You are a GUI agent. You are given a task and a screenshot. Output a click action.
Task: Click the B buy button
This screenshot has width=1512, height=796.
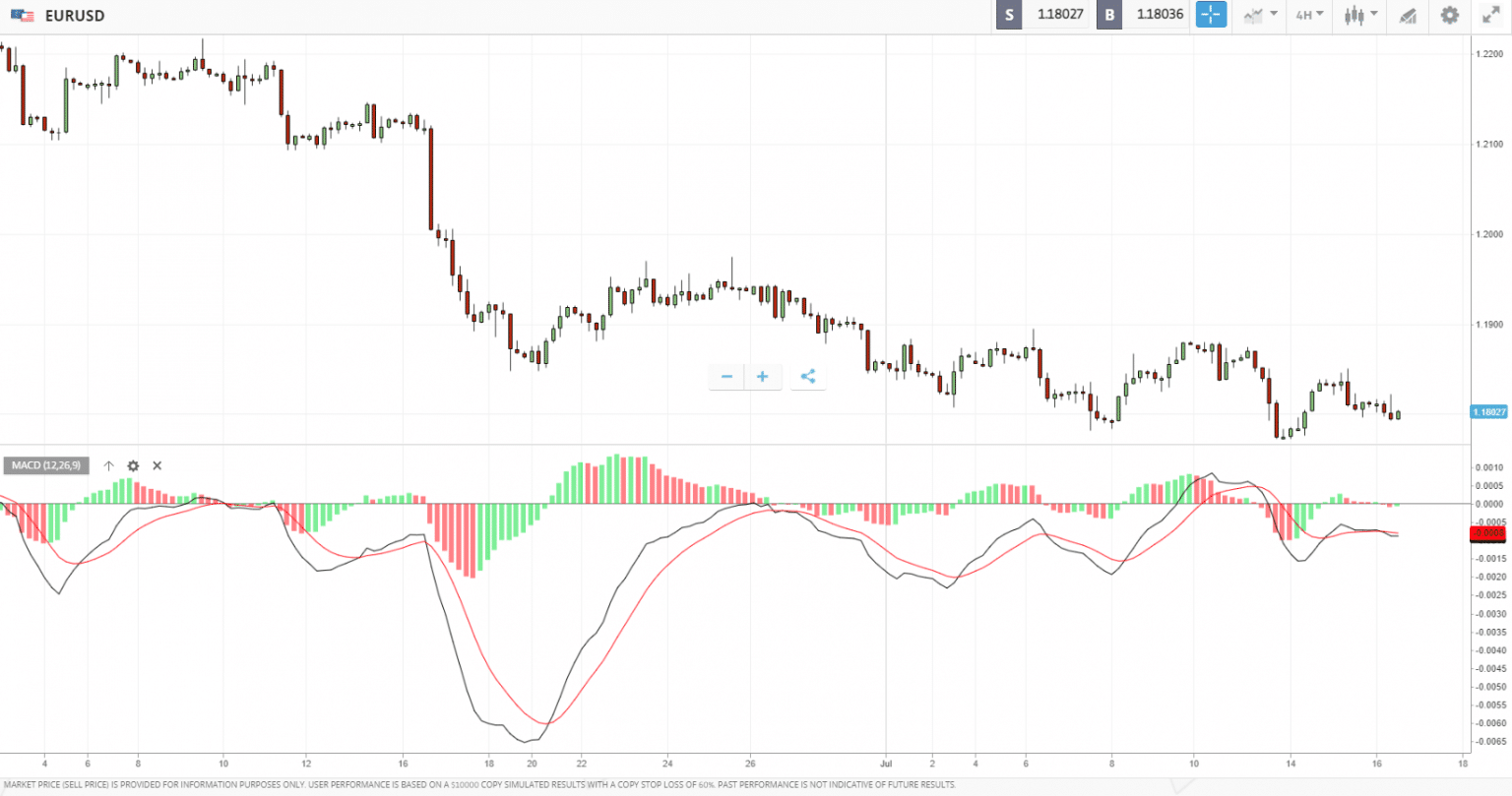(x=1109, y=15)
